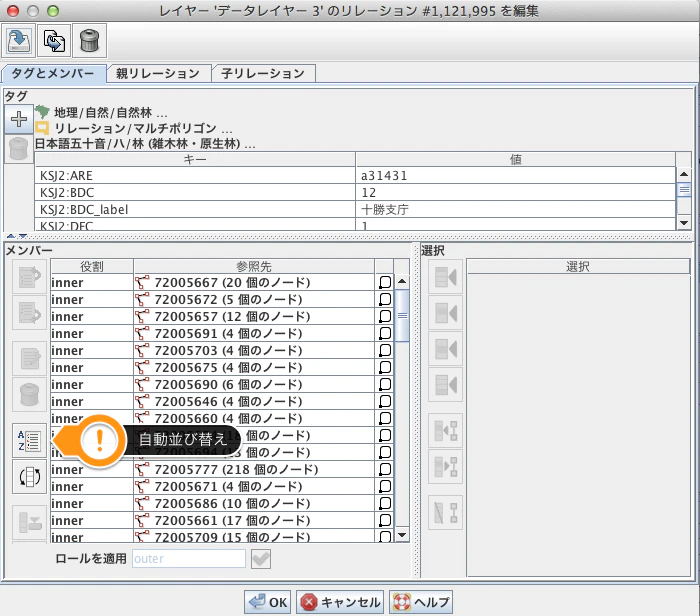This screenshot has height=616, width=700.
Task: Click the second add-selection arrow icon
Action: click(x=446, y=312)
